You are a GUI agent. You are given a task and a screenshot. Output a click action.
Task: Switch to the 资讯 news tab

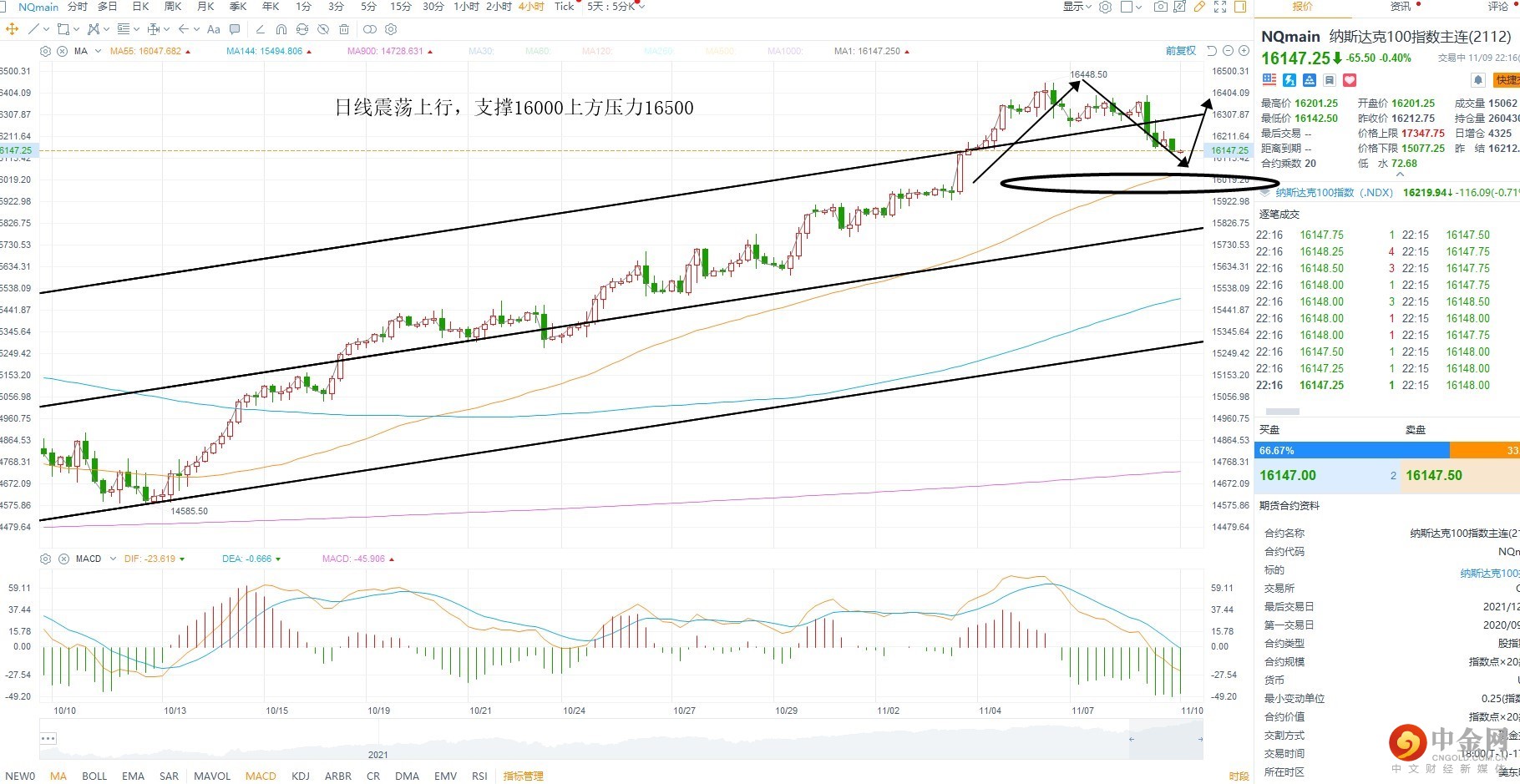pos(1400,7)
